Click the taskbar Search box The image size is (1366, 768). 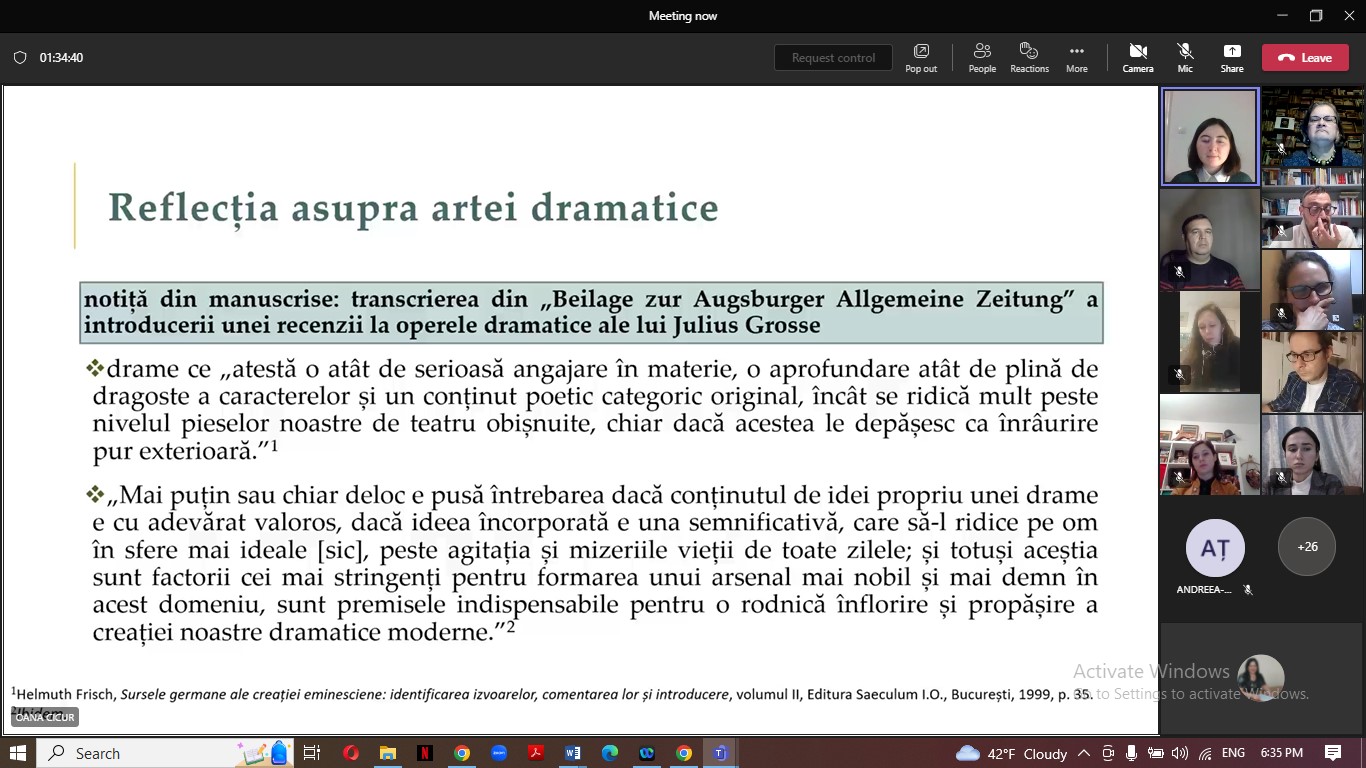(165, 753)
